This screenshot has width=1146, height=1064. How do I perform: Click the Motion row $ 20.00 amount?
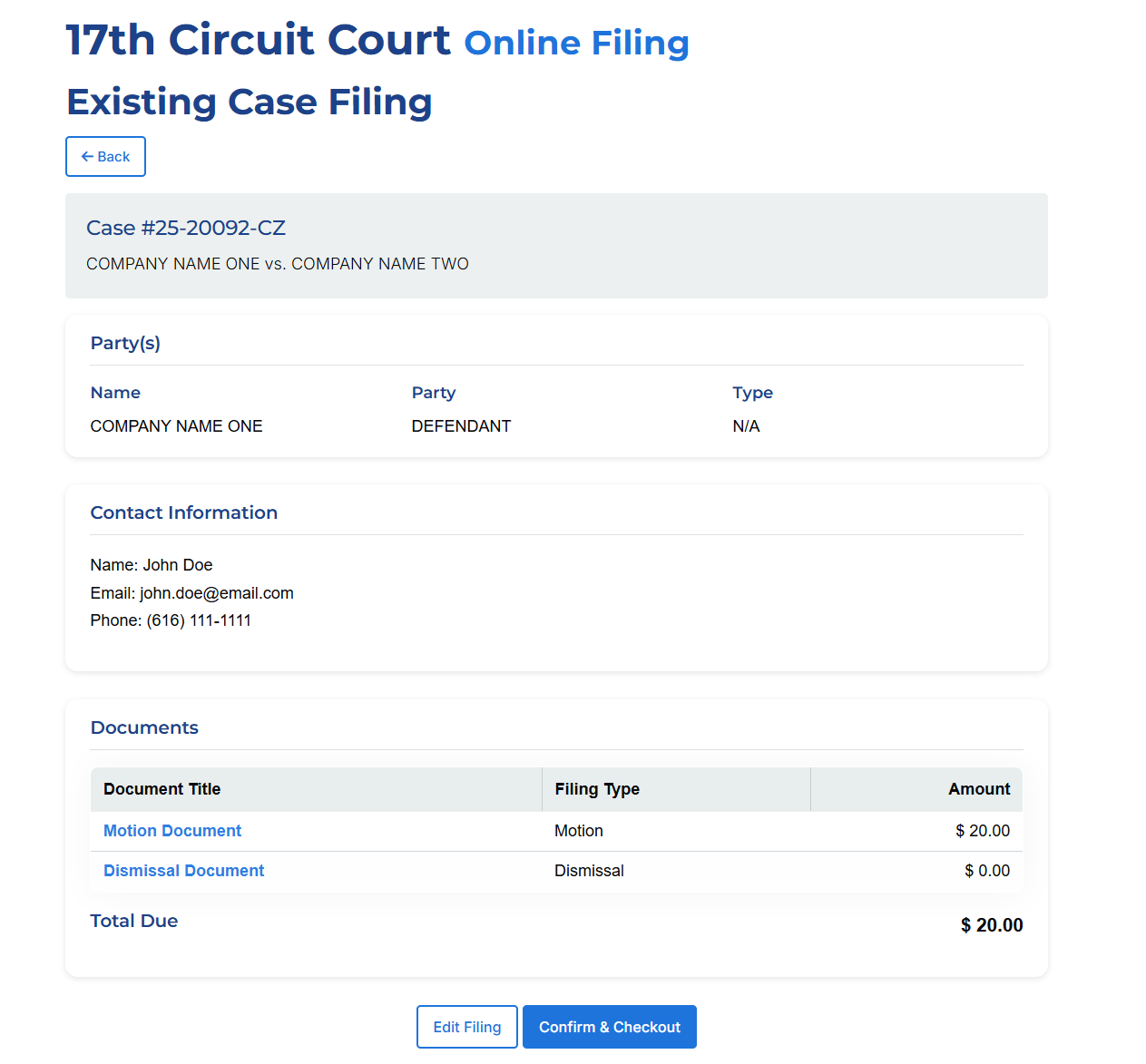(982, 831)
